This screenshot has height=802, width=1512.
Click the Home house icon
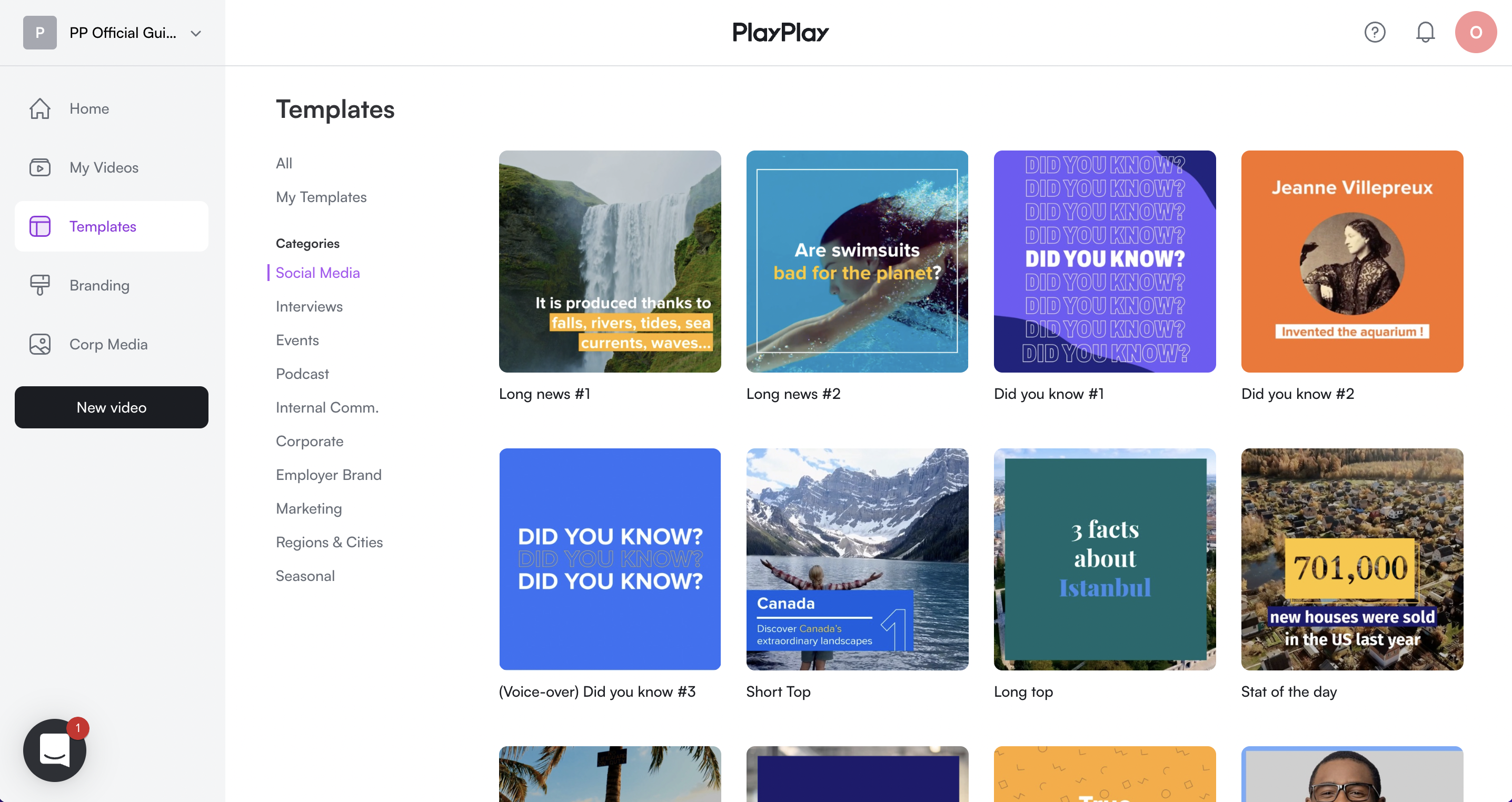(40, 108)
